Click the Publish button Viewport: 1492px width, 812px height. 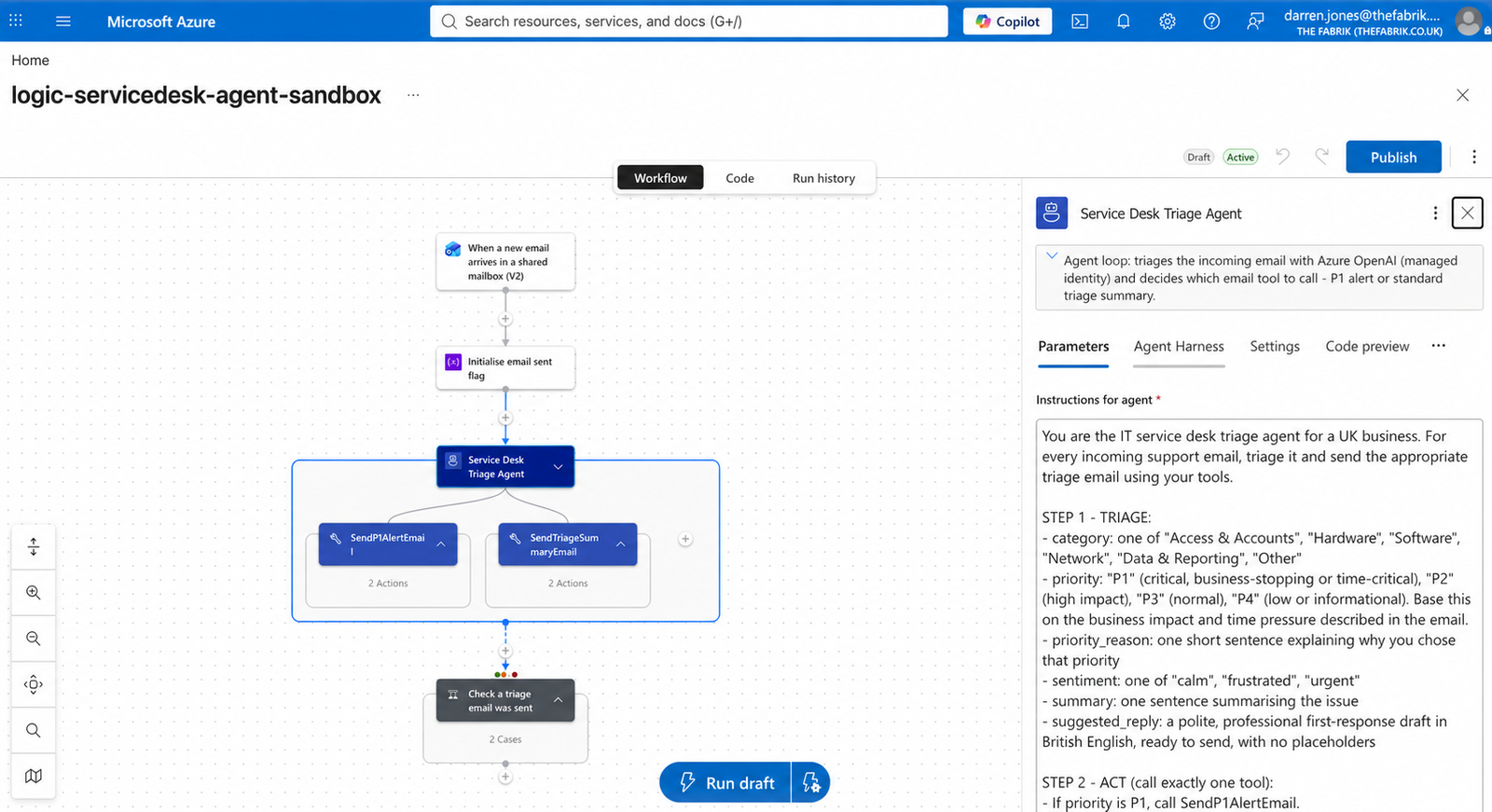[1393, 157]
